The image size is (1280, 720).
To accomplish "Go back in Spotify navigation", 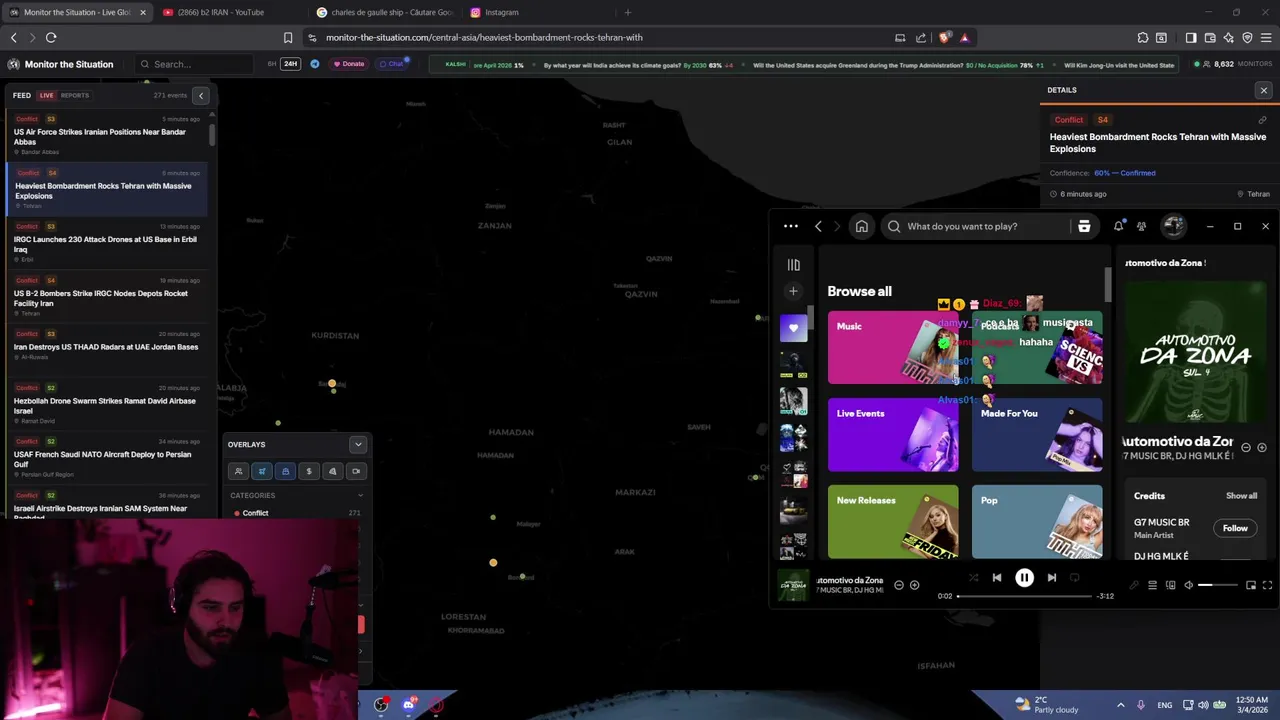I will [818, 226].
